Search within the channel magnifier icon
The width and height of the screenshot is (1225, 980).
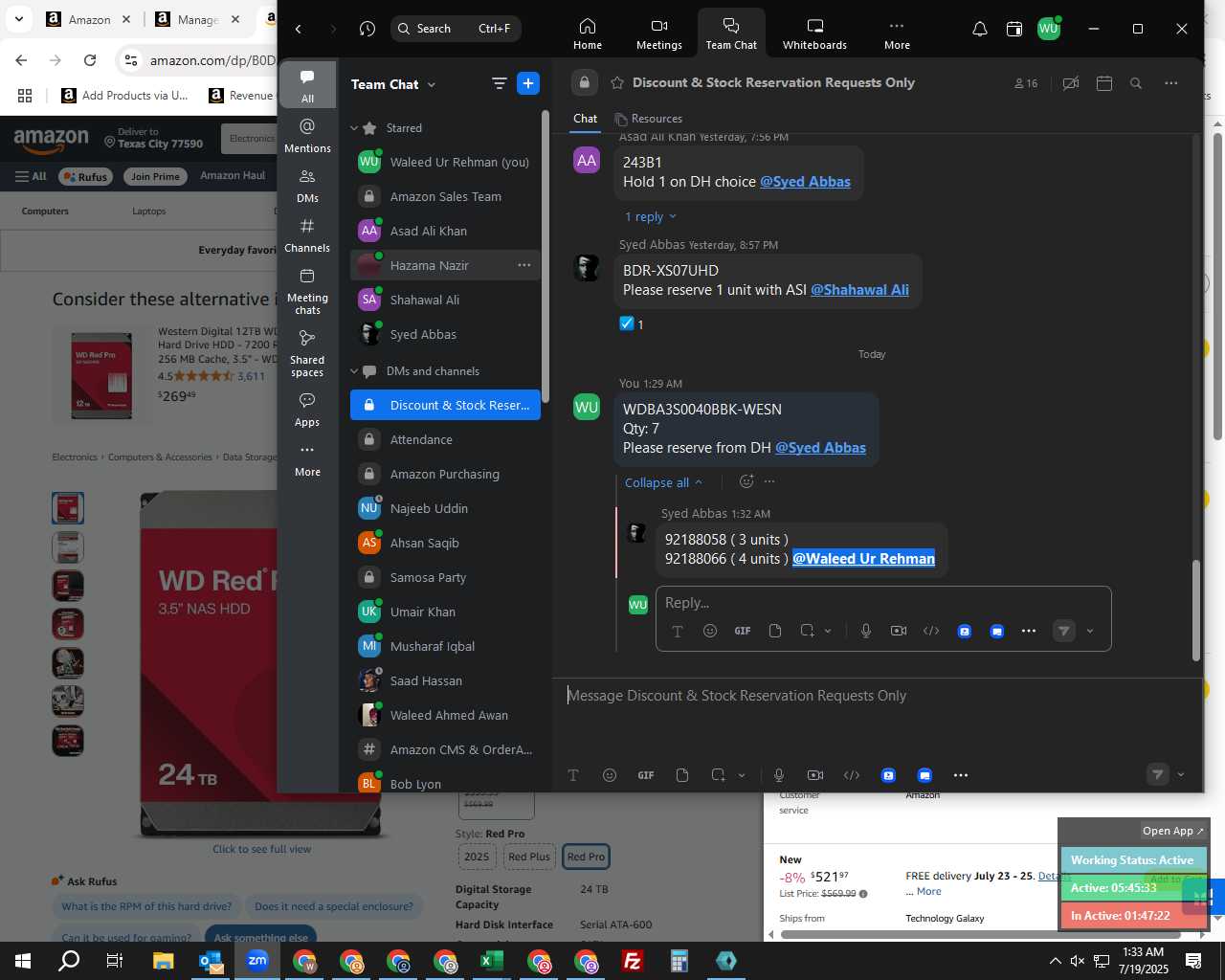tap(1136, 83)
